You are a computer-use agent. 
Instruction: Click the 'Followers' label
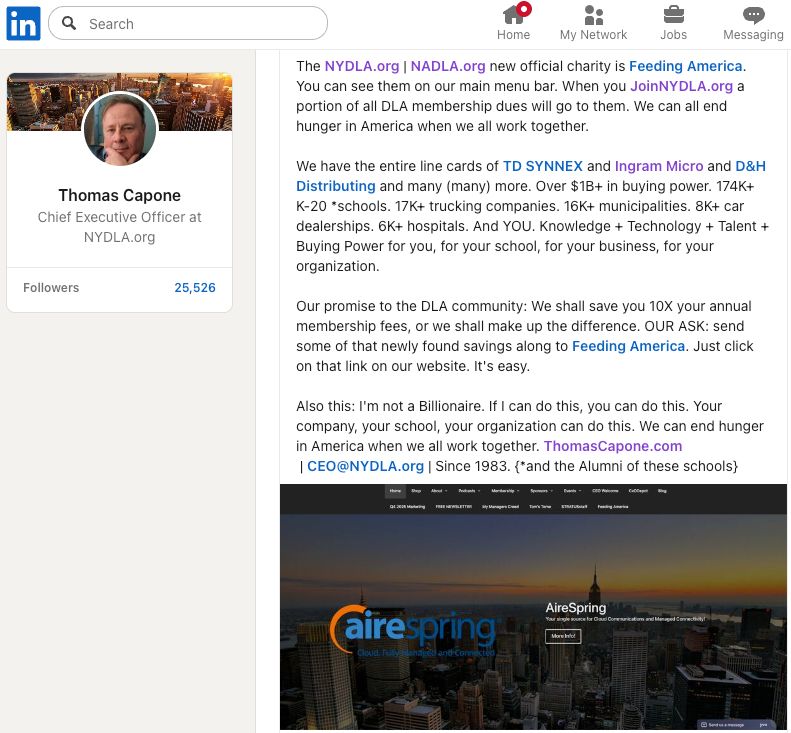tap(51, 288)
